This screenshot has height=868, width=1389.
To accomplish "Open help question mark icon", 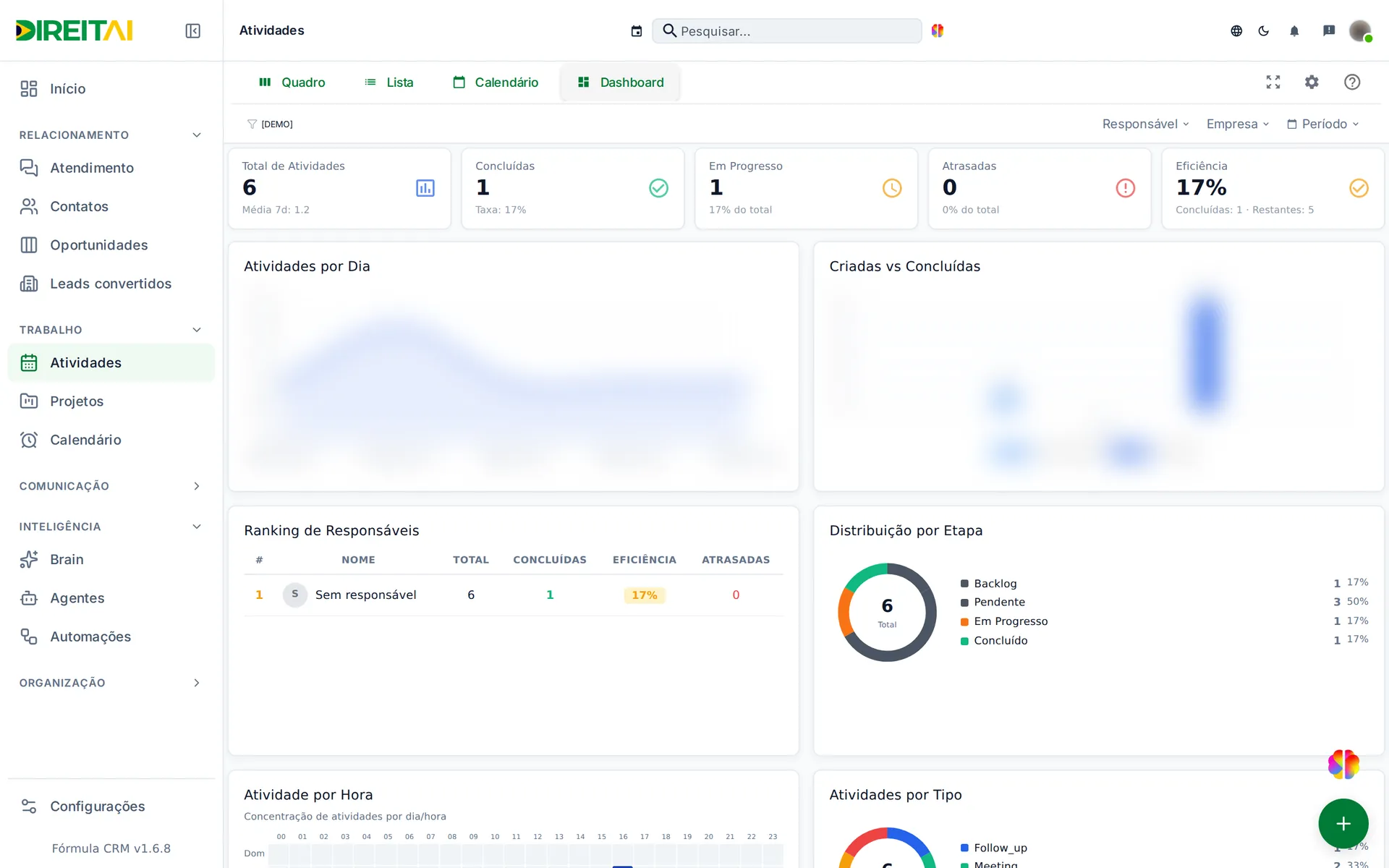I will (1352, 82).
